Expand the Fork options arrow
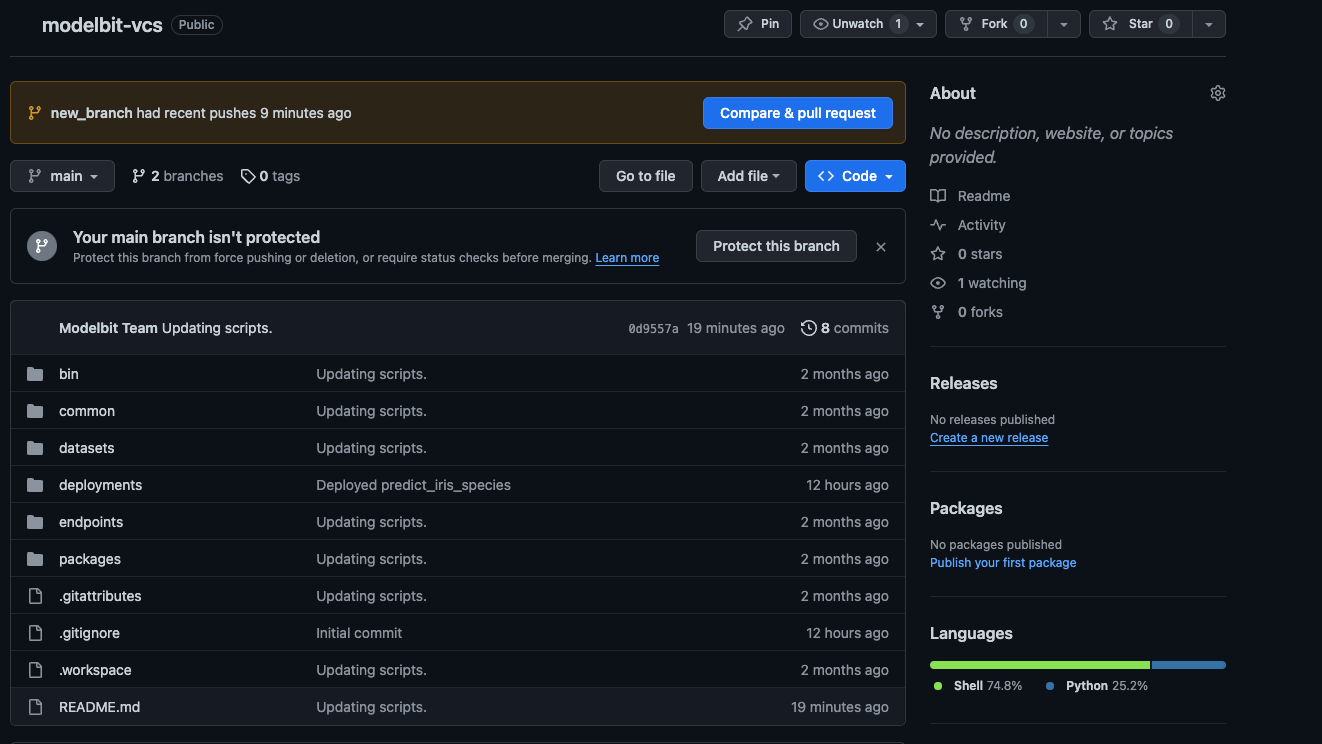The image size is (1322, 744). (1064, 24)
